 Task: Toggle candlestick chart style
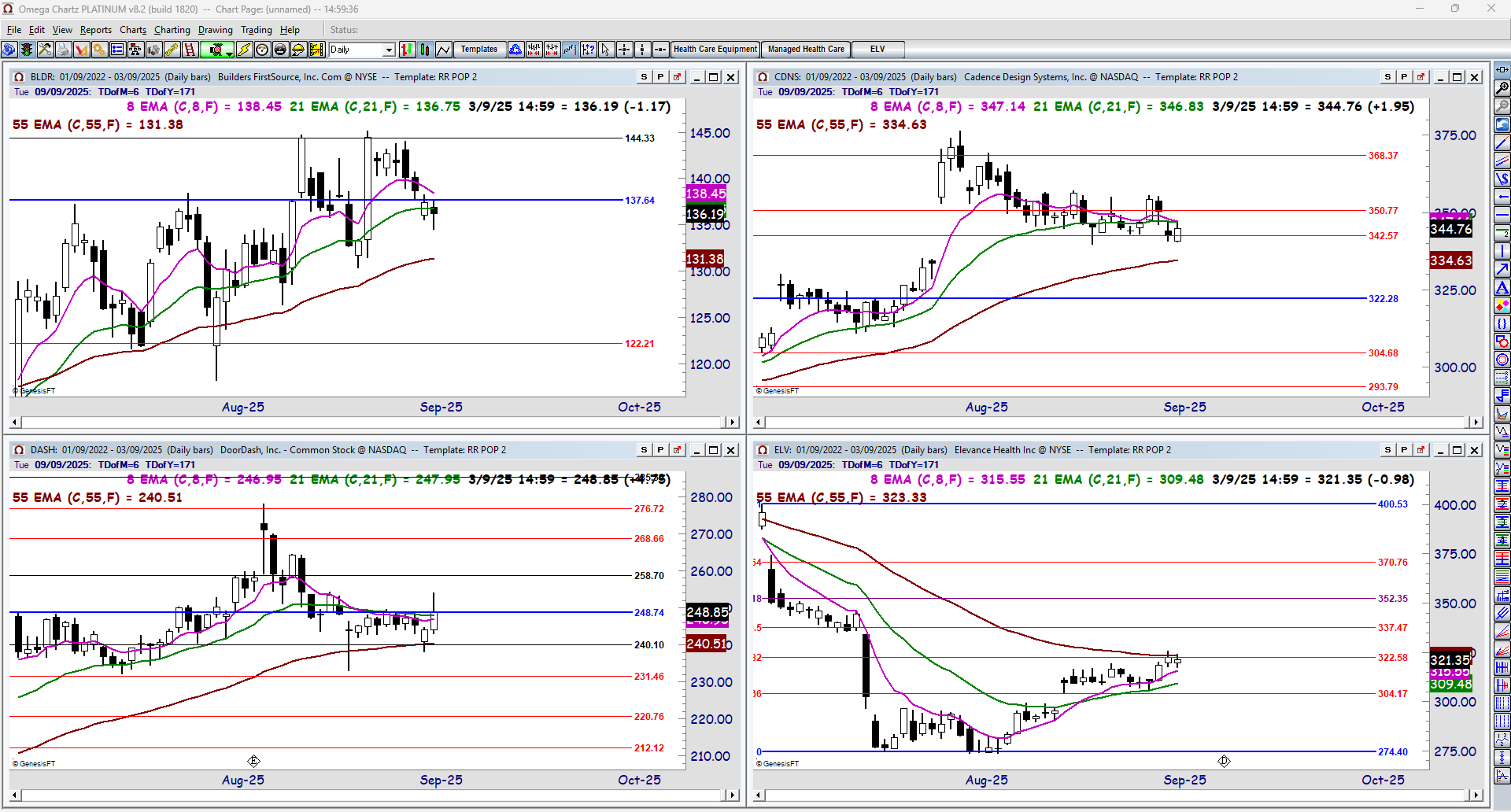425,50
